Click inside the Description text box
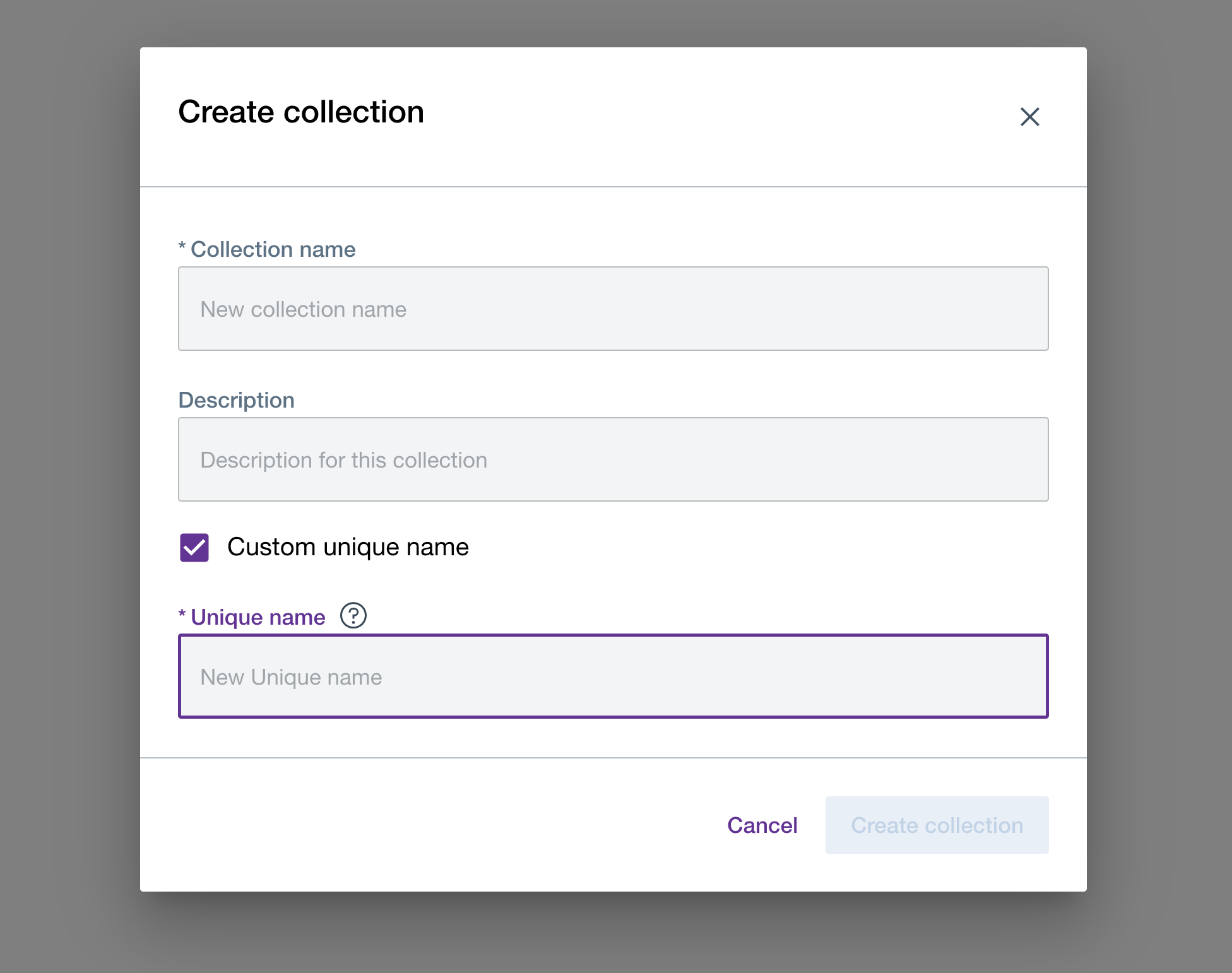Screen dimensions: 1232x973 pos(612,459)
